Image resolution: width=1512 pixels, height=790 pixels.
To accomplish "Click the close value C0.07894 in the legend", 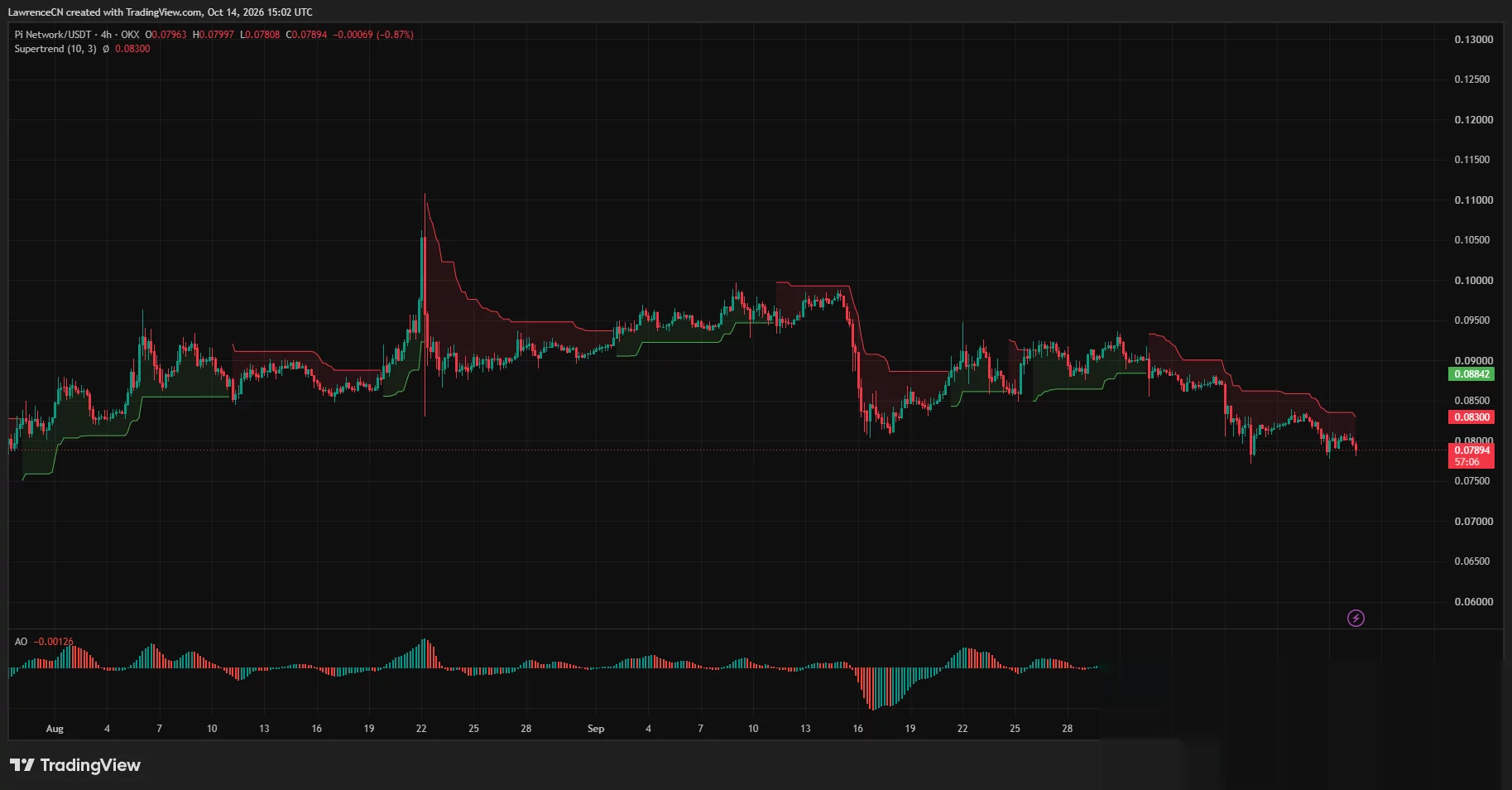I will pos(306,35).
